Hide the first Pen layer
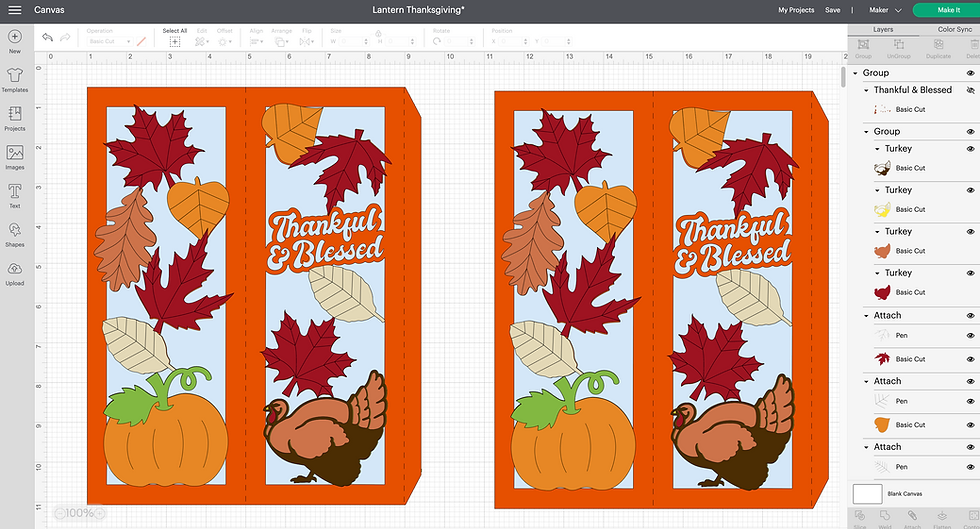Image resolution: width=980 pixels, height=529 pixels. 971,336
